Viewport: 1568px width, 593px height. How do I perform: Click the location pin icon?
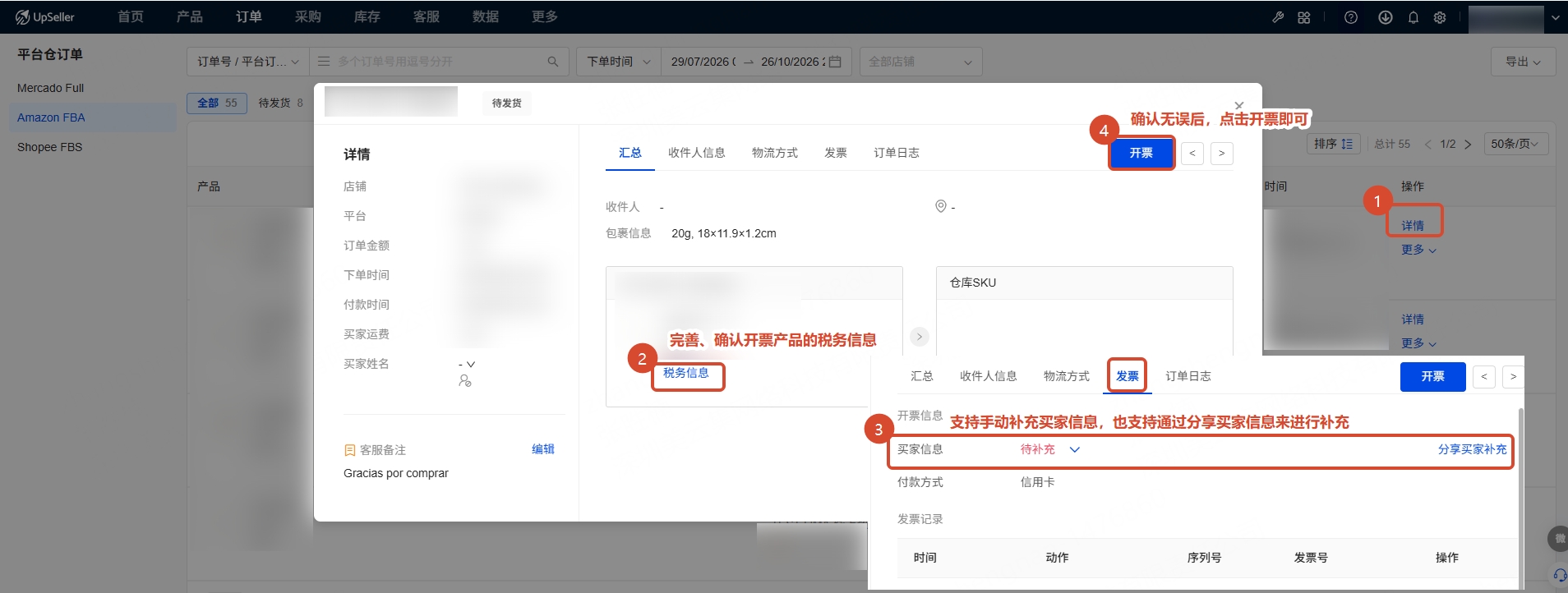tap(941, 206)
